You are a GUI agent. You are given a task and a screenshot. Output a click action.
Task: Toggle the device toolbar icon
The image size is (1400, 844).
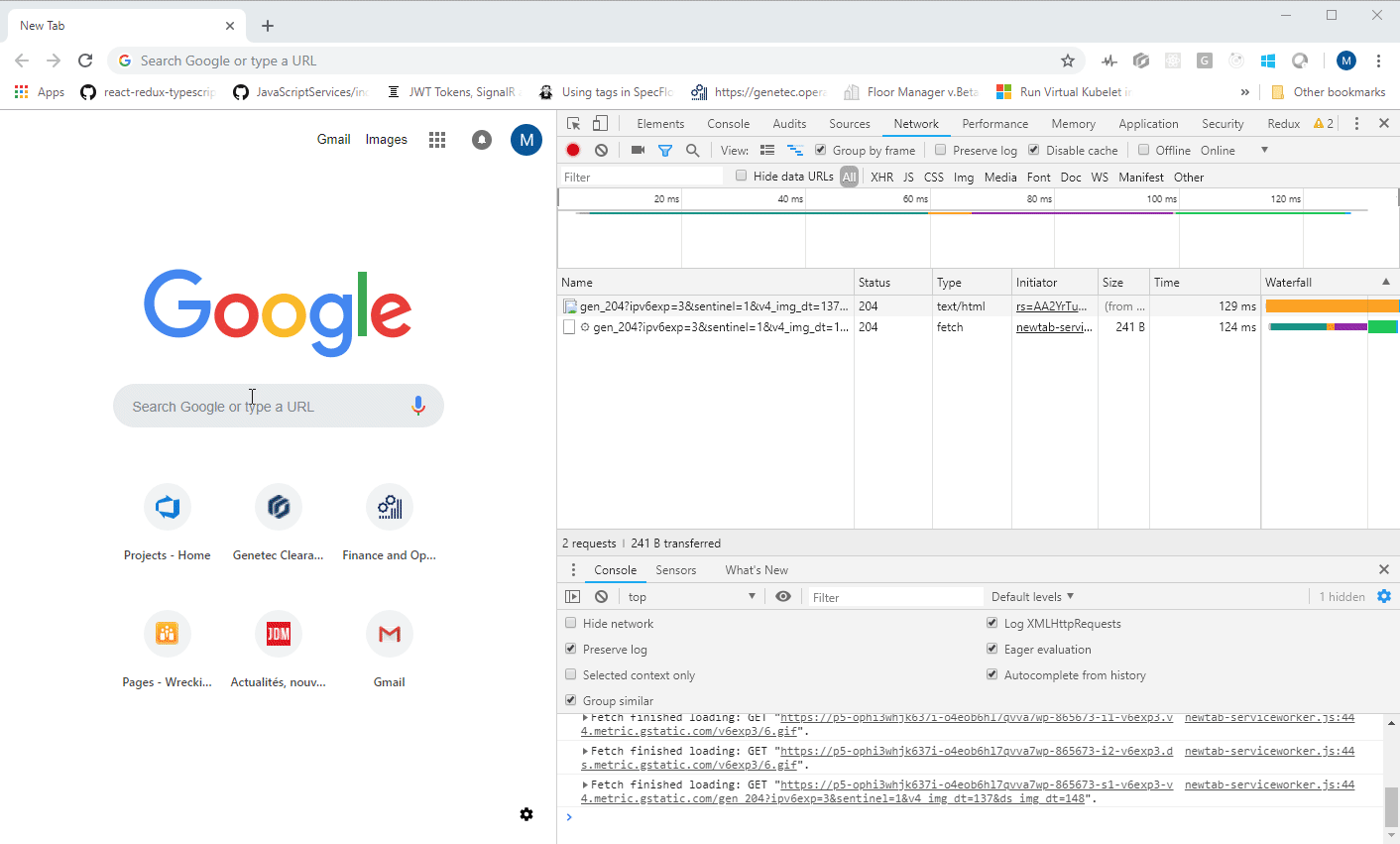click(x=600, y=124)
